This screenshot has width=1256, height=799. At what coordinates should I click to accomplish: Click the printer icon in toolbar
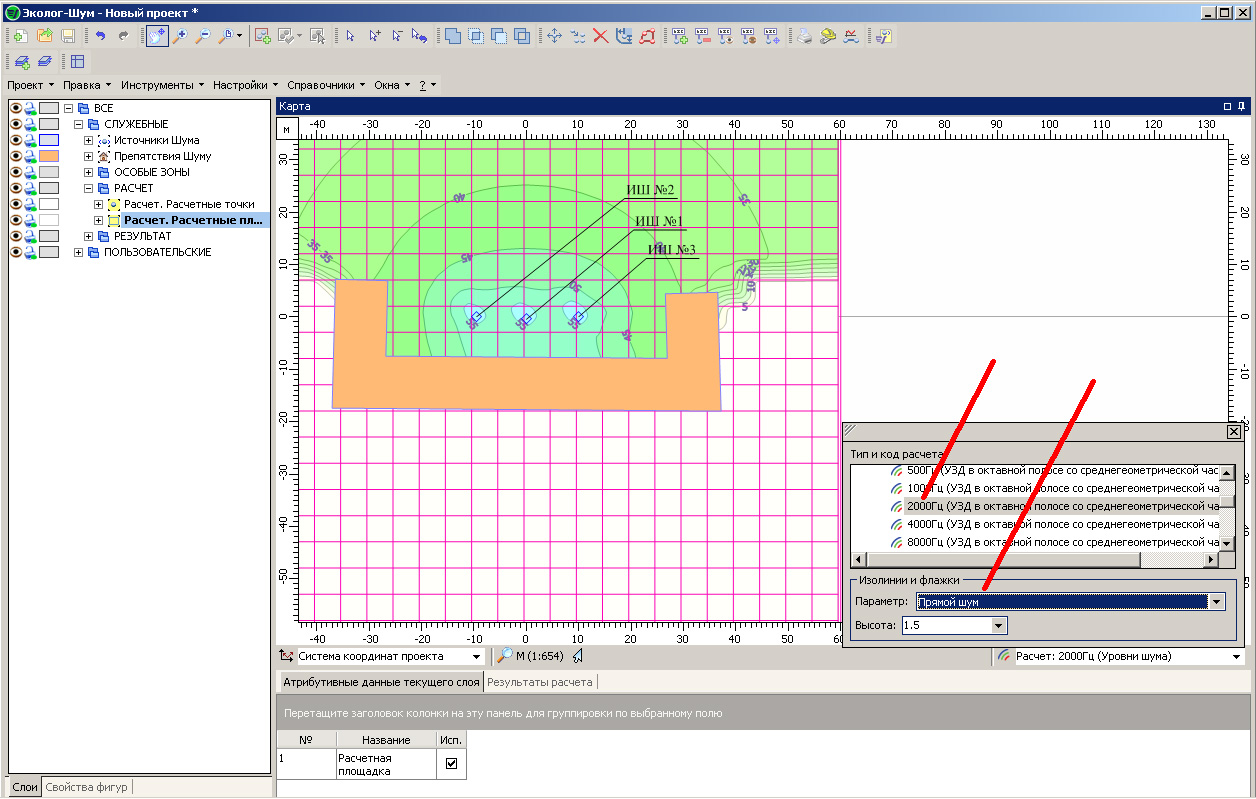[x=804, y=36]
